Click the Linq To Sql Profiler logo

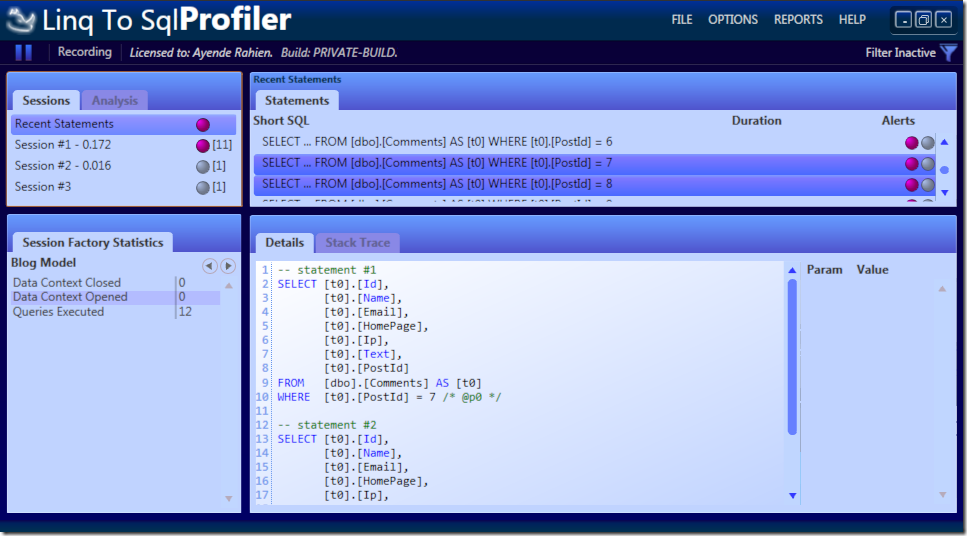pyautogui.click(x=148, y=20)
